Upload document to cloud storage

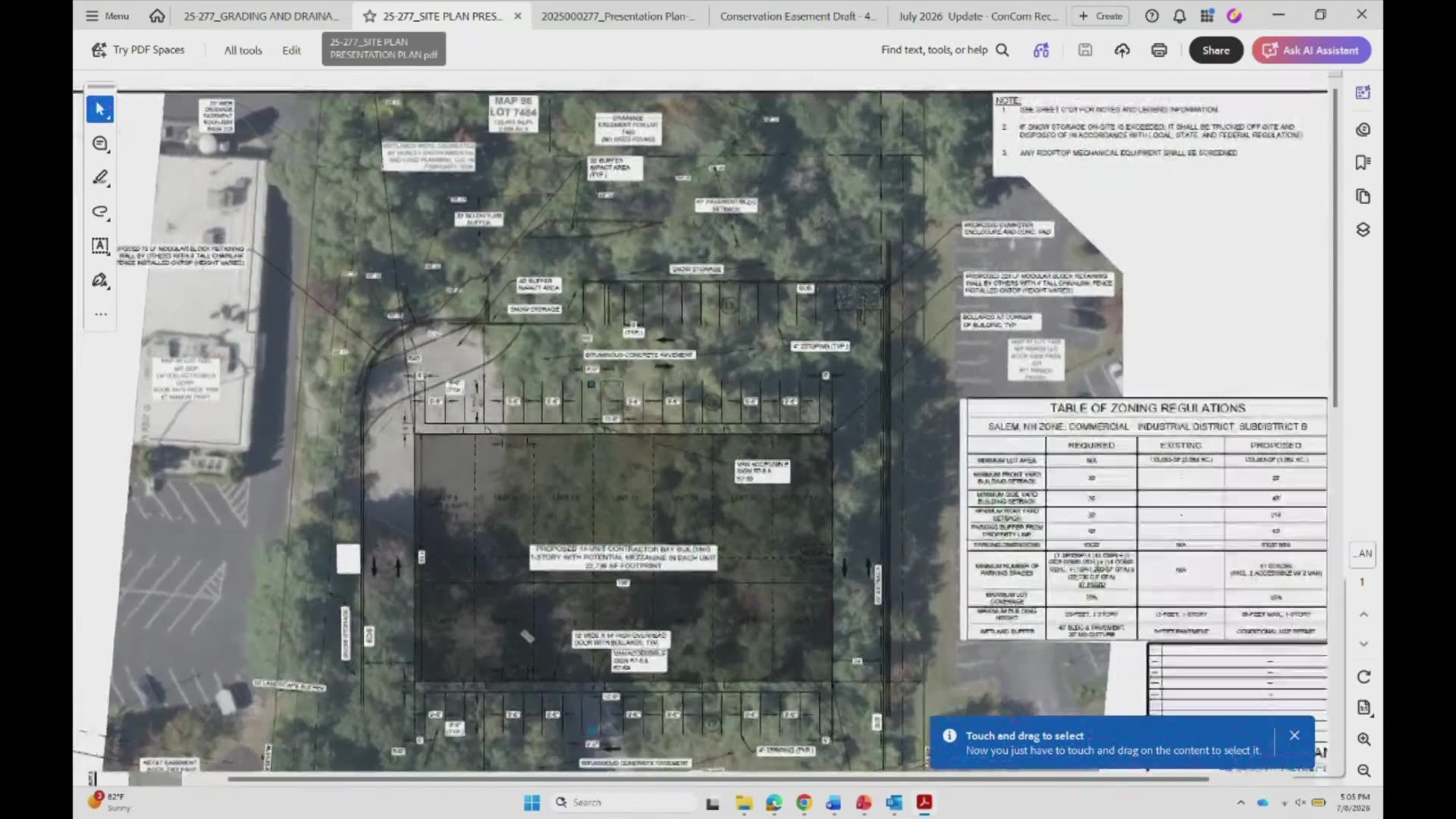(x=1122, y=50)
